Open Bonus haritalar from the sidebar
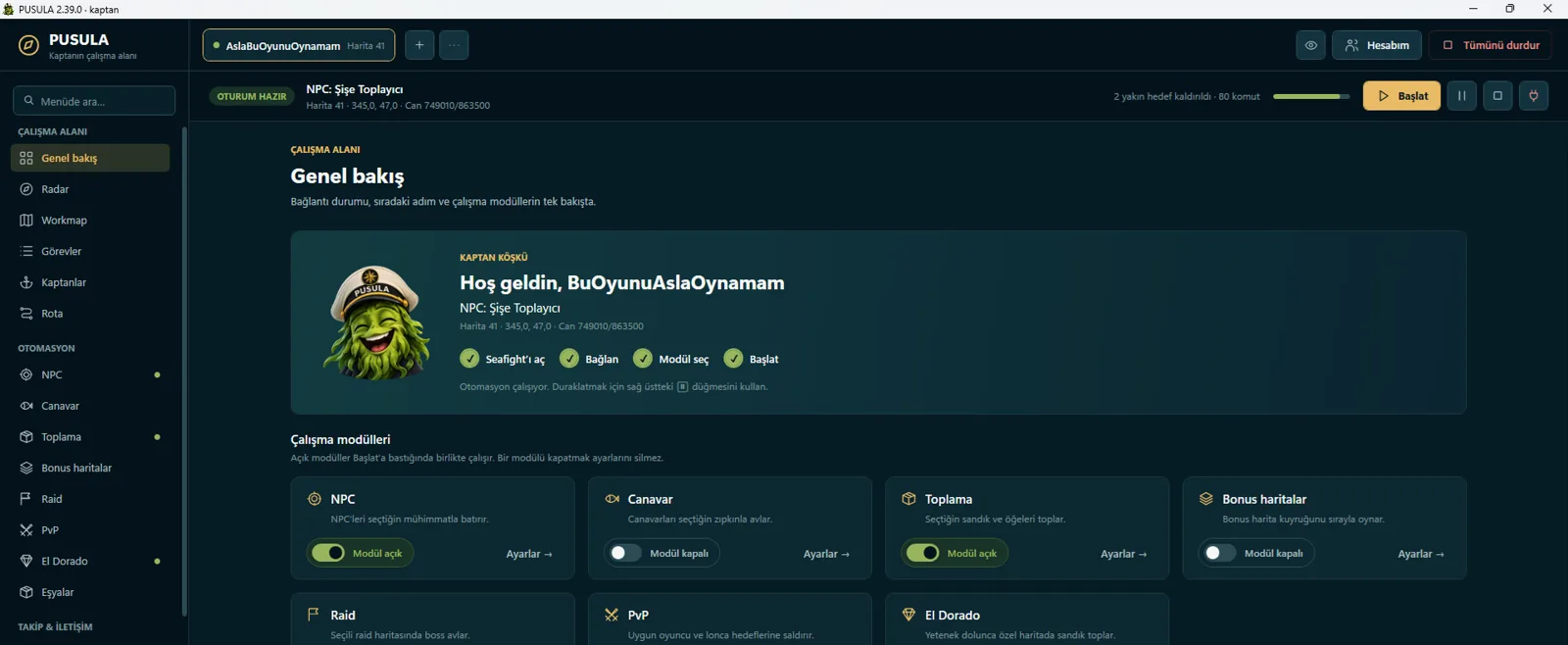Screen dimensions: 1568x645 coord(90,469)
